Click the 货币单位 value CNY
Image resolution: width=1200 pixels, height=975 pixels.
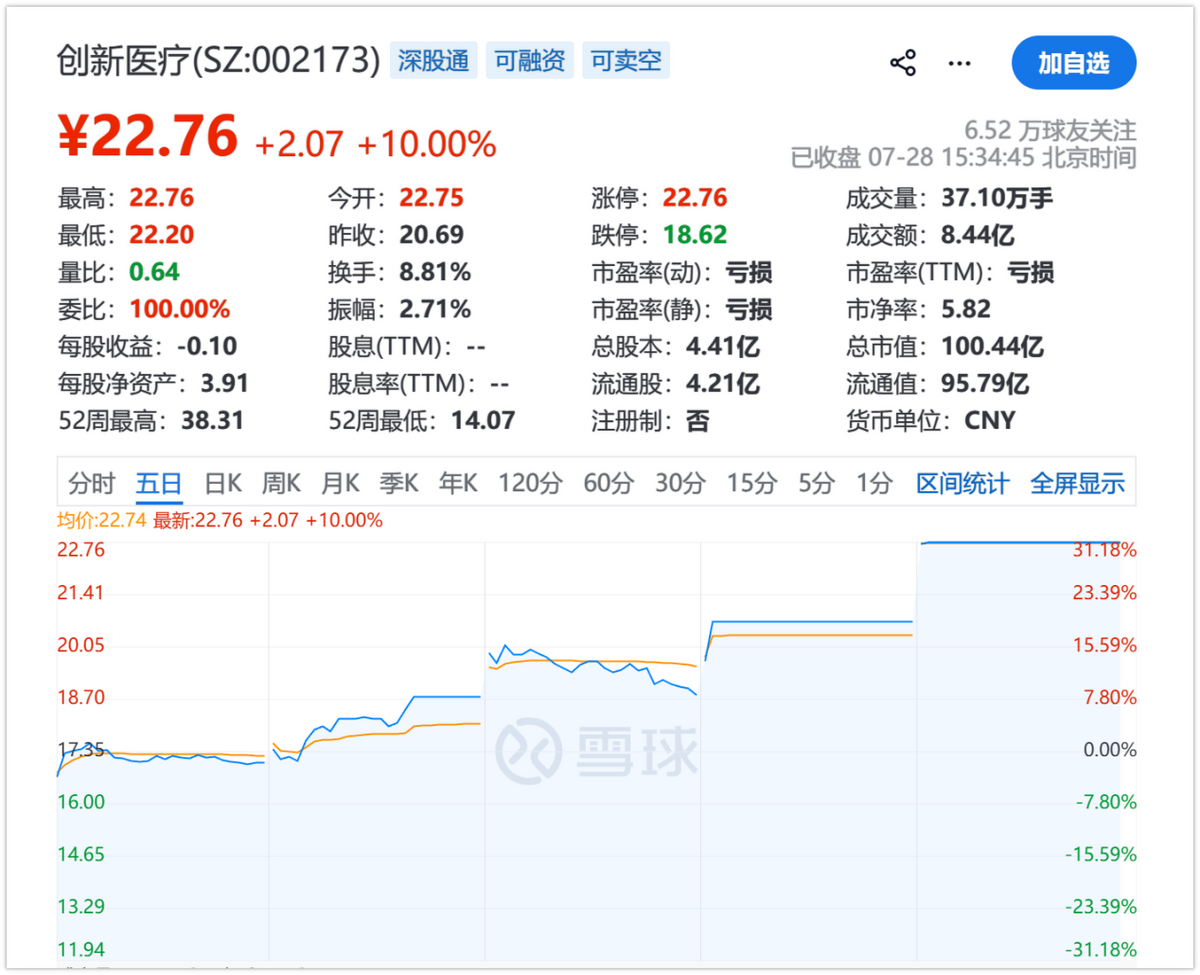click(990, 421)
